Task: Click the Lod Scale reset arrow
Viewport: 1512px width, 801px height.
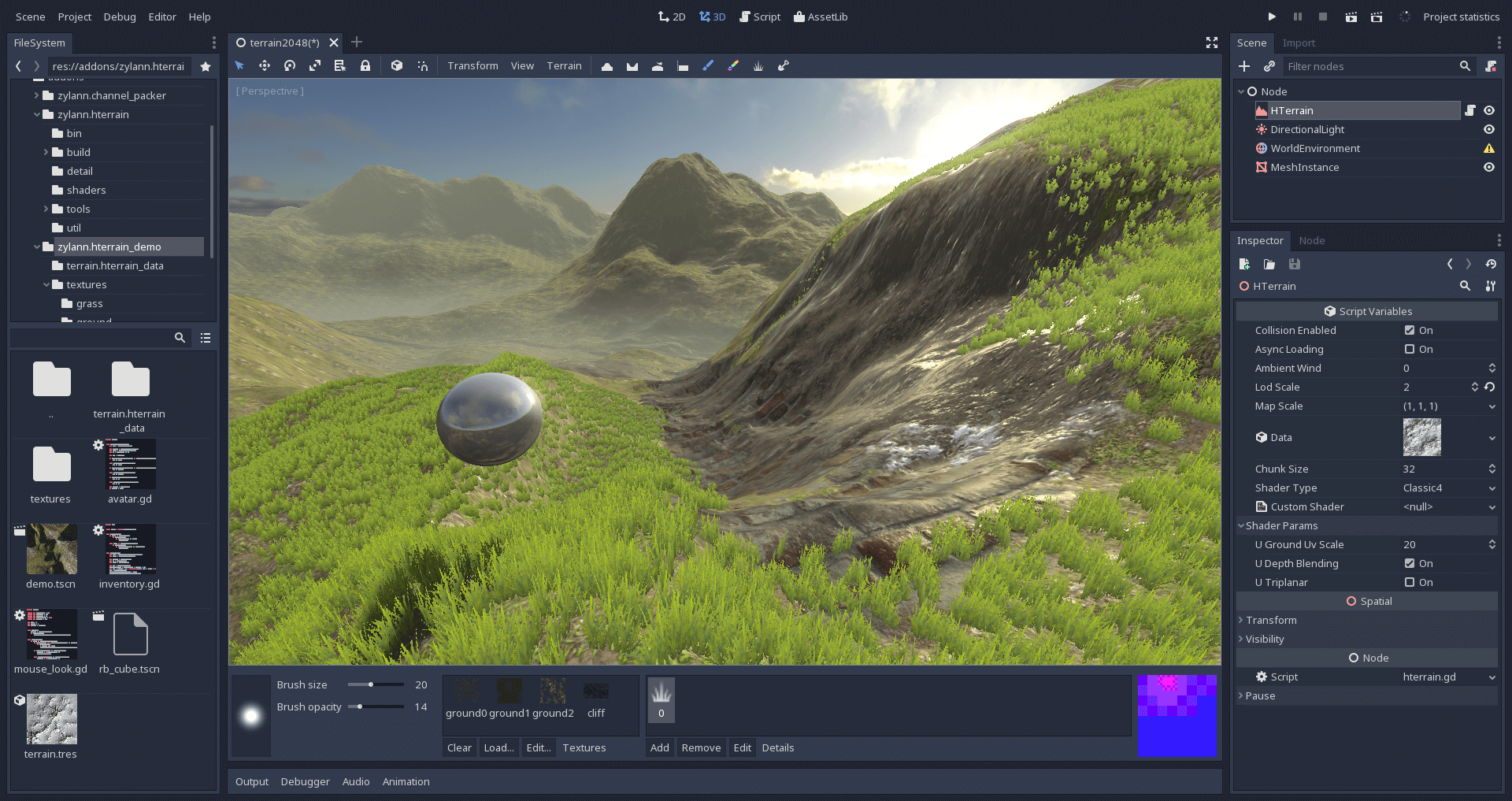Action: [x=1490, y=387]
